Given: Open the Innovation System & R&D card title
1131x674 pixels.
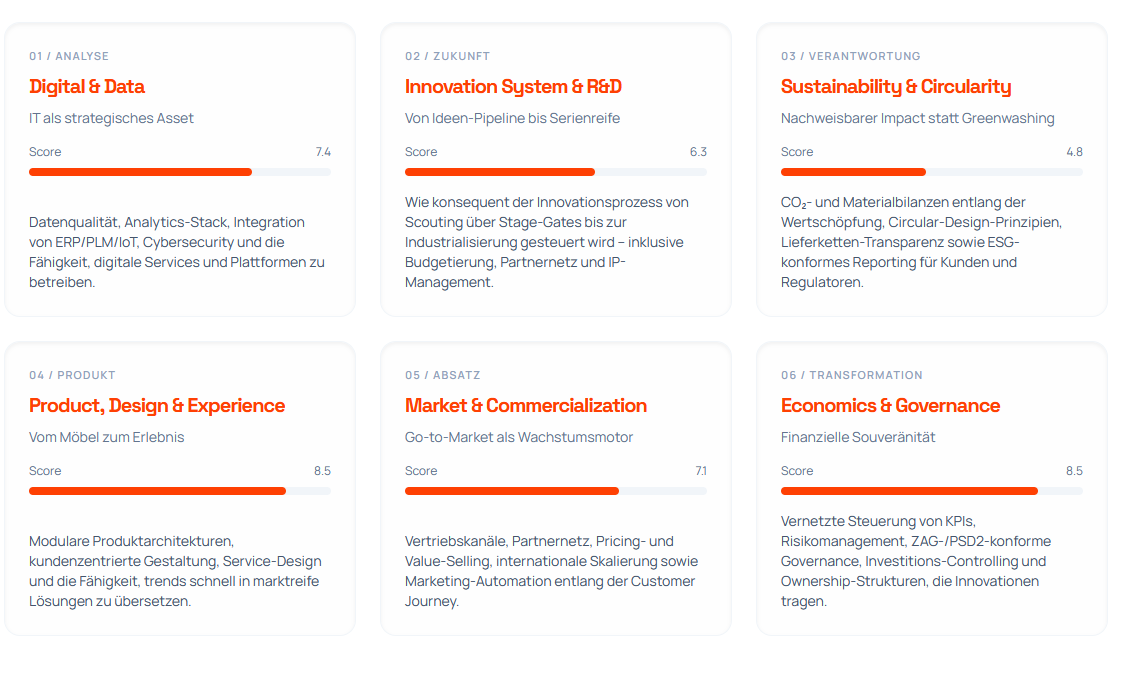Looking at the screenshot, I should (513, 87).
